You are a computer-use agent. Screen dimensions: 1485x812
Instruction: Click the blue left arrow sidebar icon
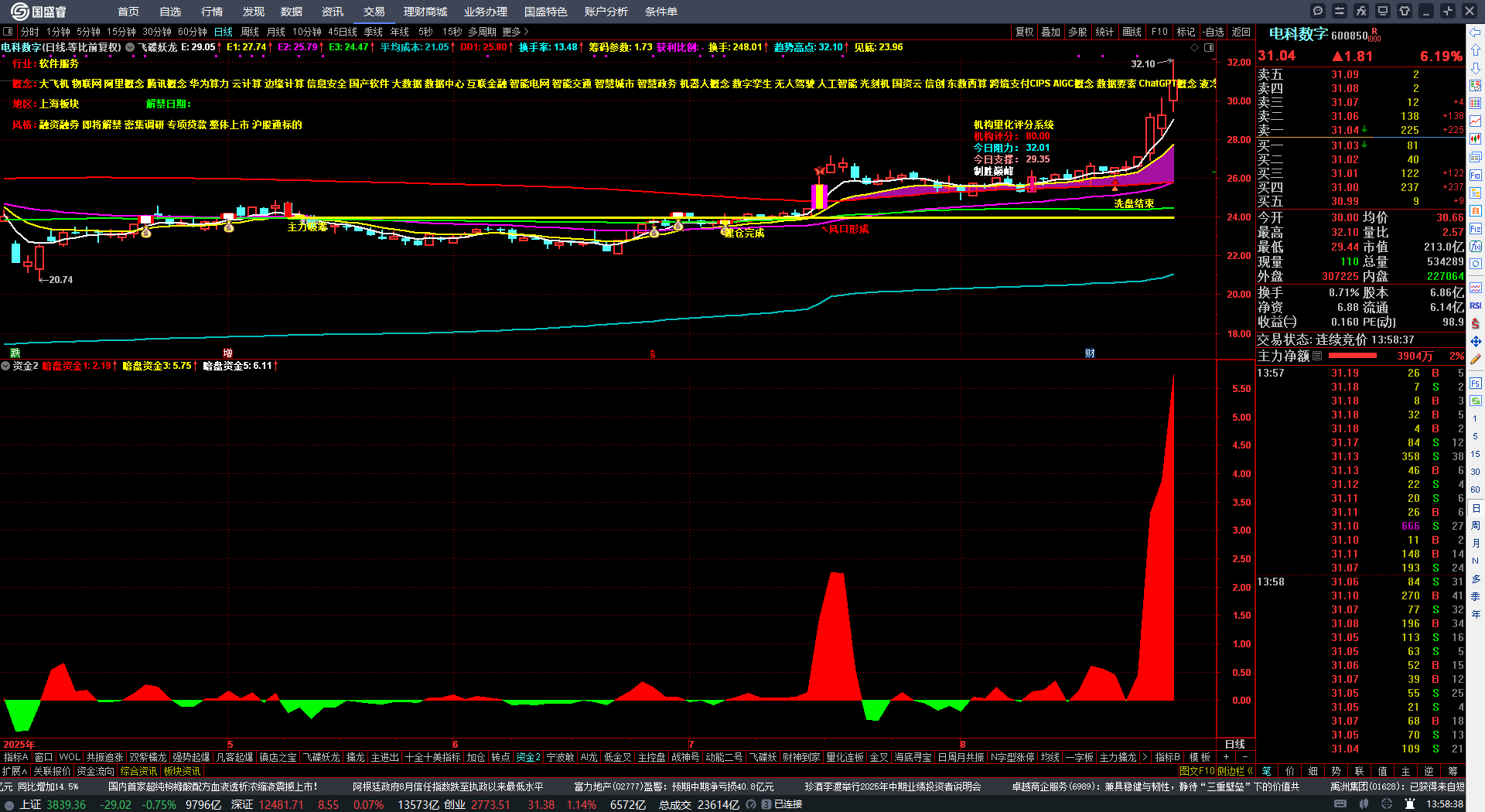(1476, 32)
